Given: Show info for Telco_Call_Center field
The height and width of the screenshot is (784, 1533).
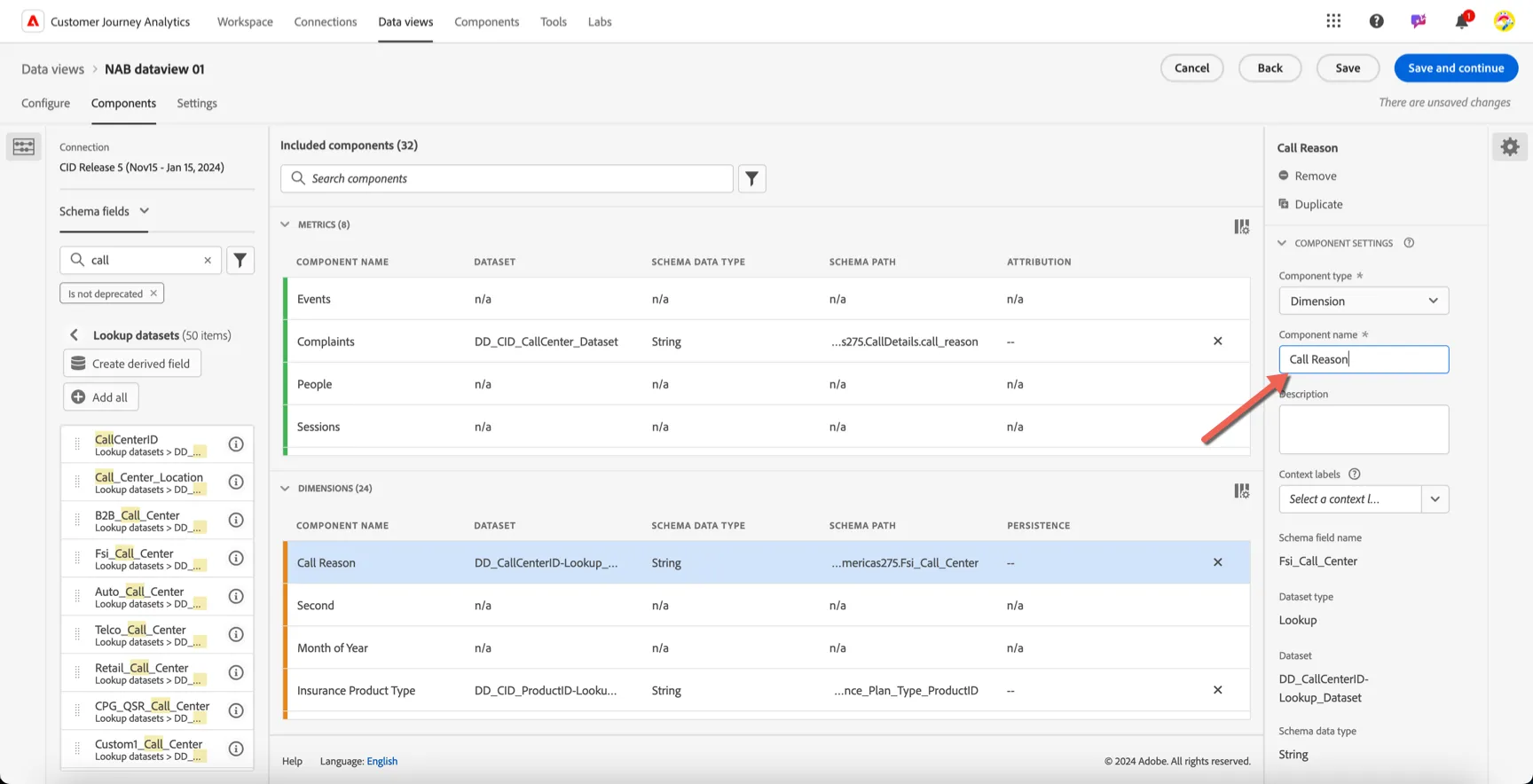Looking at the screenshot, I should (x=236, y=634).
